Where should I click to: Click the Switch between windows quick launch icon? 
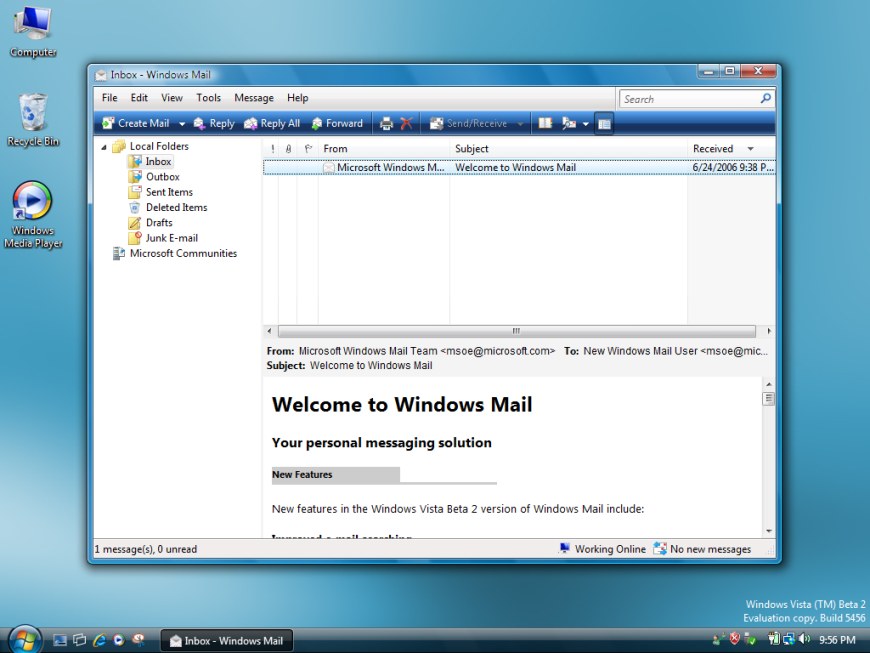tap(79, 640)
